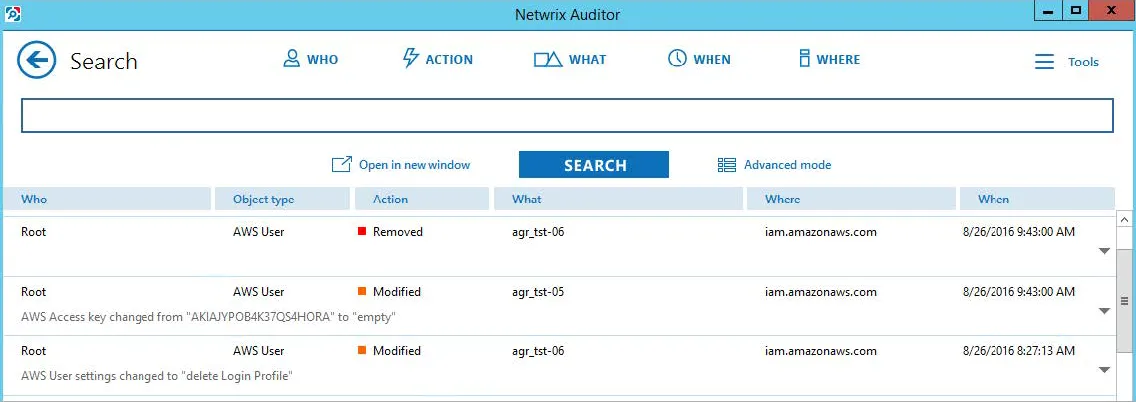
Task: Select the Object type column header
Action: (284, 199)
